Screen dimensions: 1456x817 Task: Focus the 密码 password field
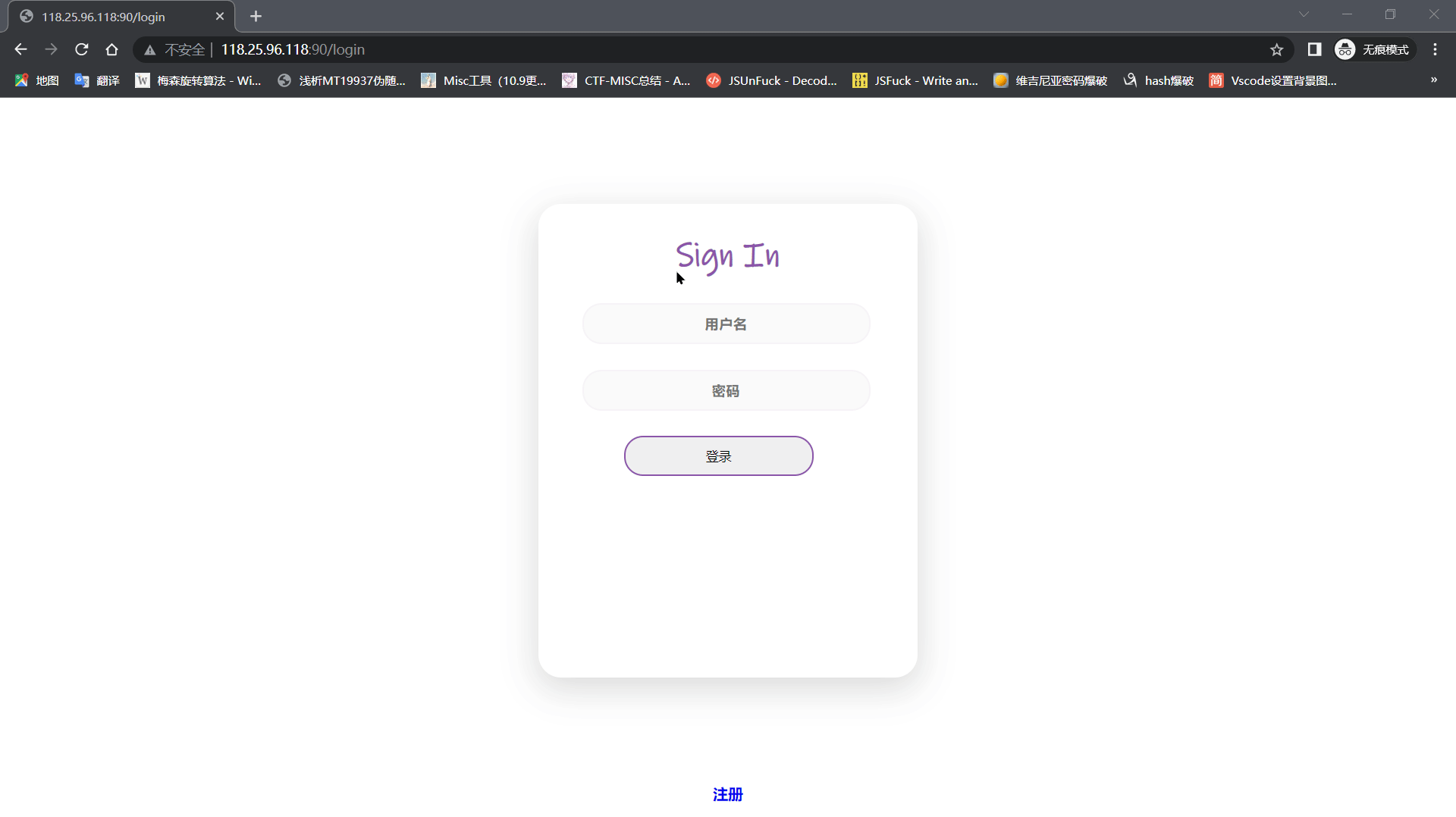(726, 391)
